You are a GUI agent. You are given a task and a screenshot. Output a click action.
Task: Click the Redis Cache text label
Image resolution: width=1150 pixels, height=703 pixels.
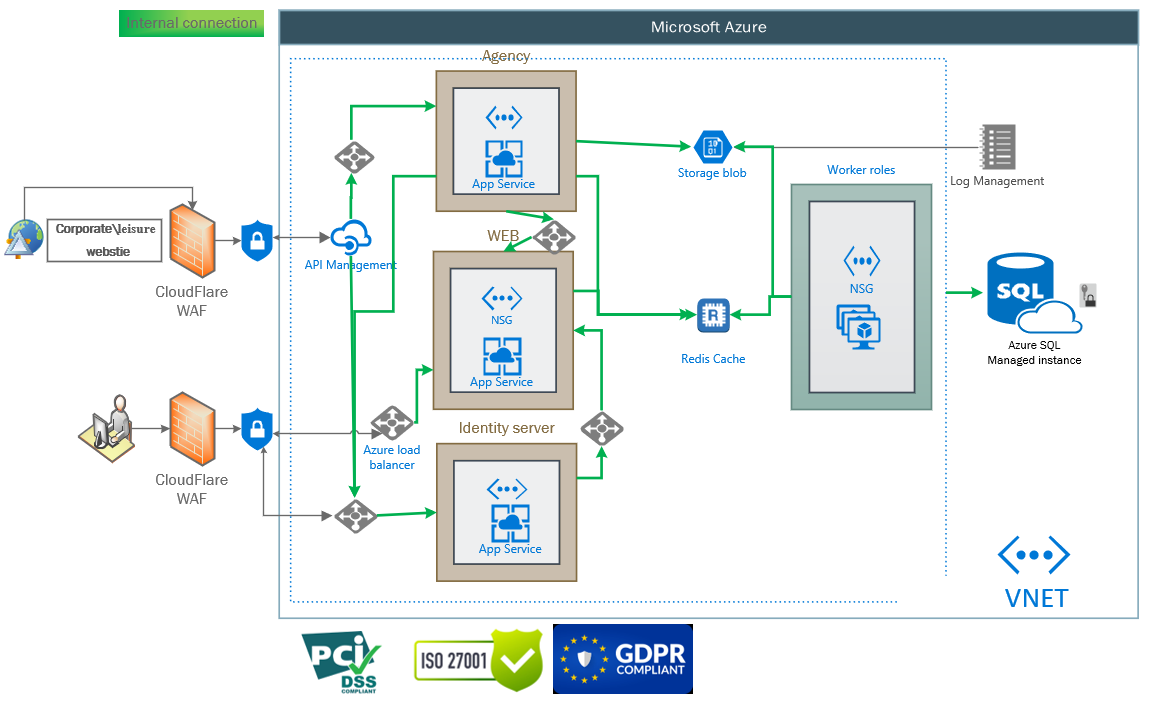tap(713, 359)
